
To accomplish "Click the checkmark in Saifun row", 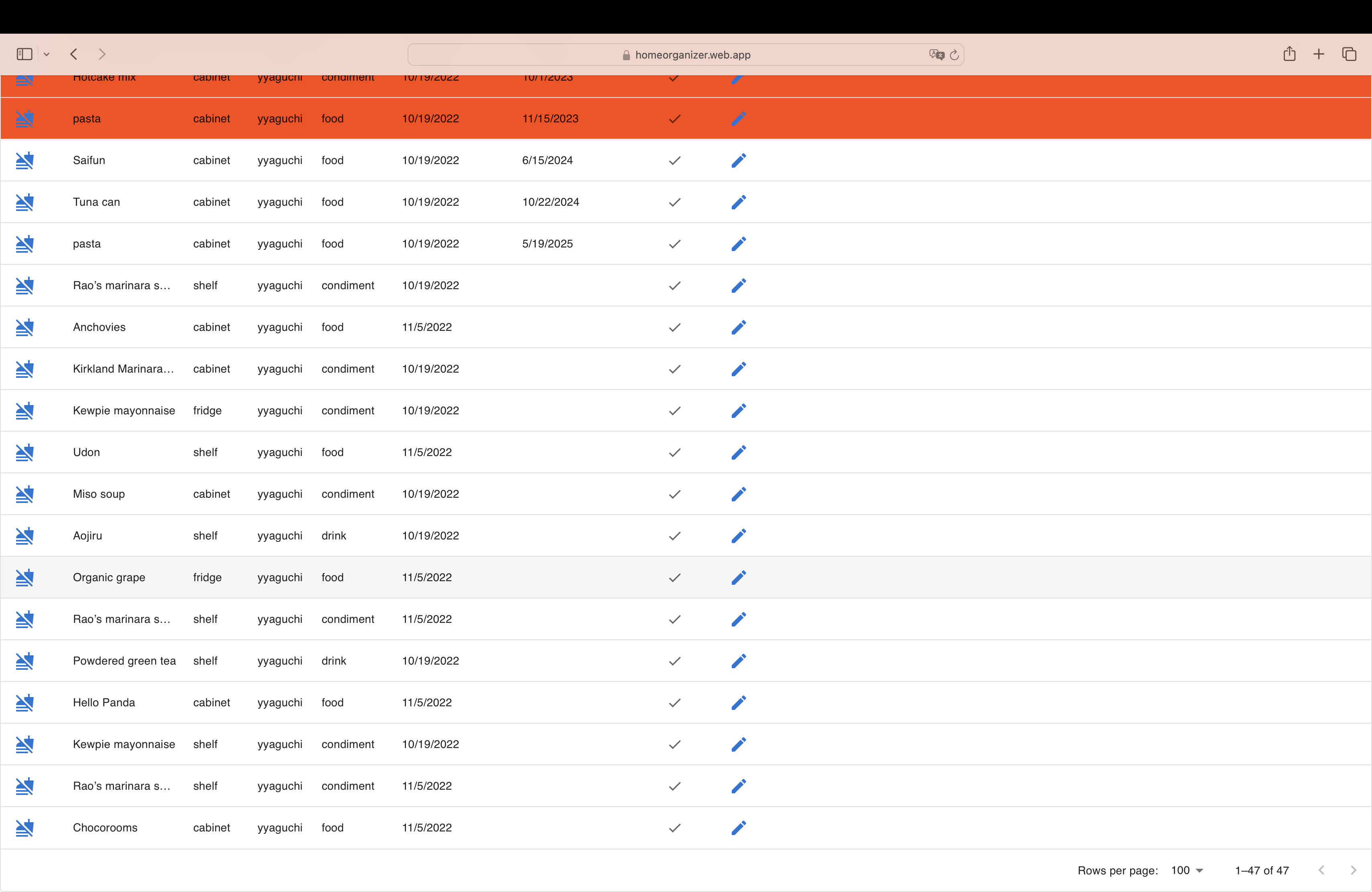I will (x=674, y=160).
